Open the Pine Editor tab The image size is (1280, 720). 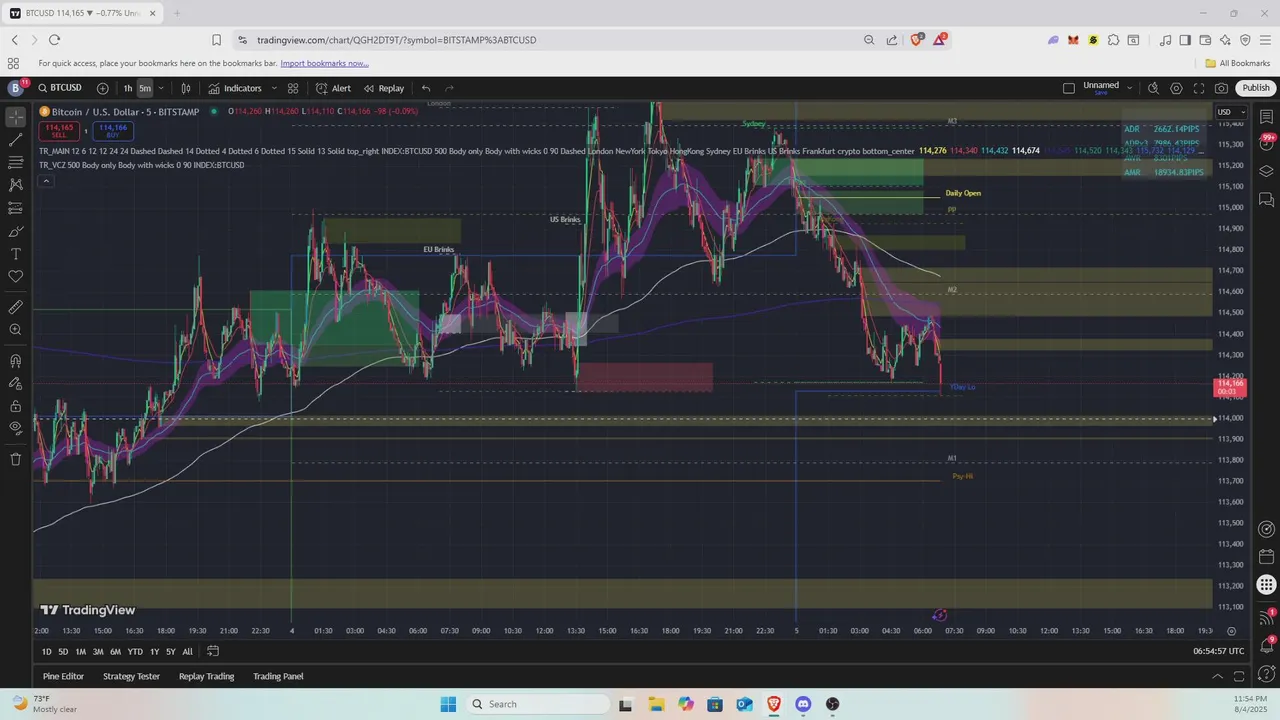click(x=63, y=676)
